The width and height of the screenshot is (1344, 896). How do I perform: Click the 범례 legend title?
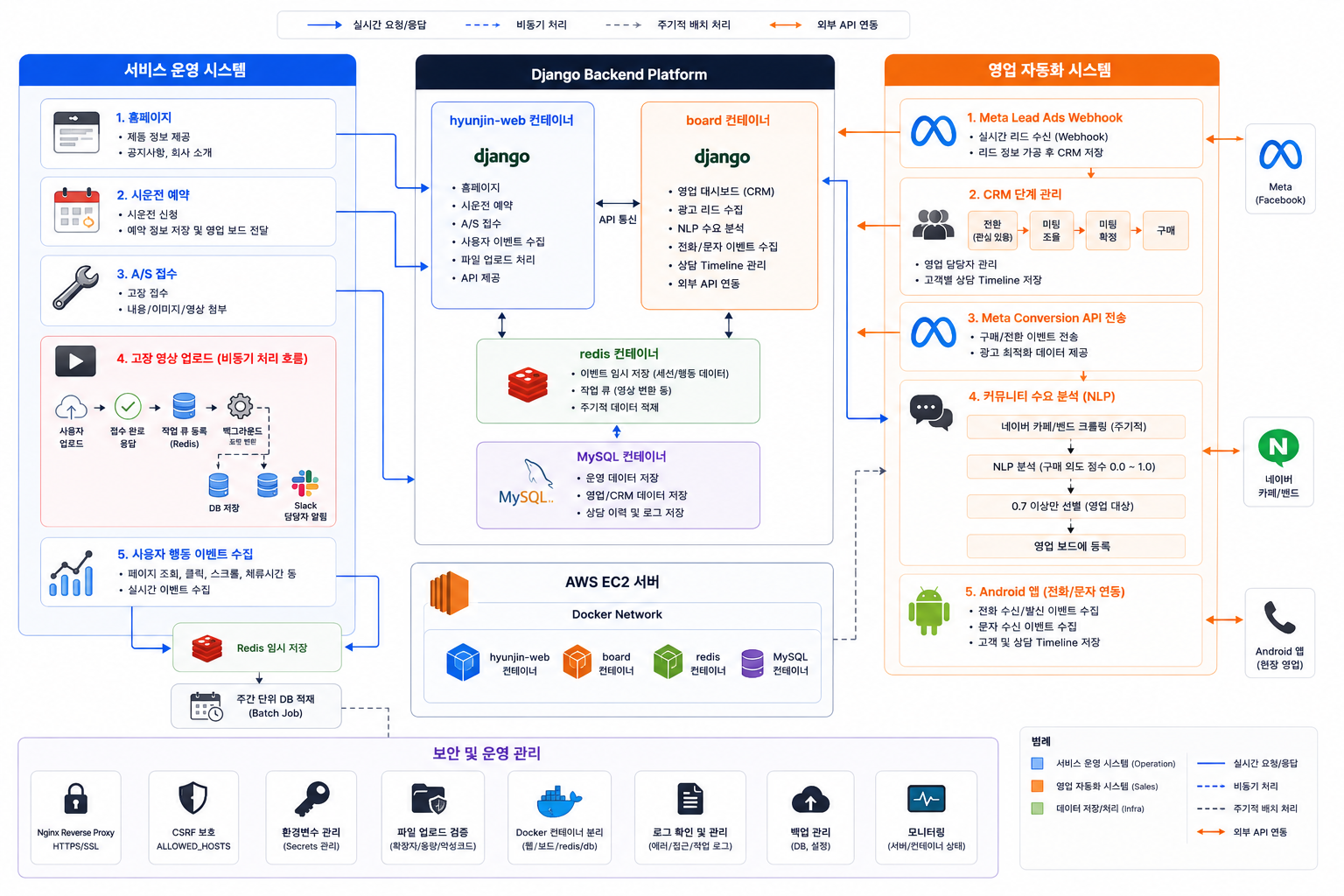coord(1041,741)
